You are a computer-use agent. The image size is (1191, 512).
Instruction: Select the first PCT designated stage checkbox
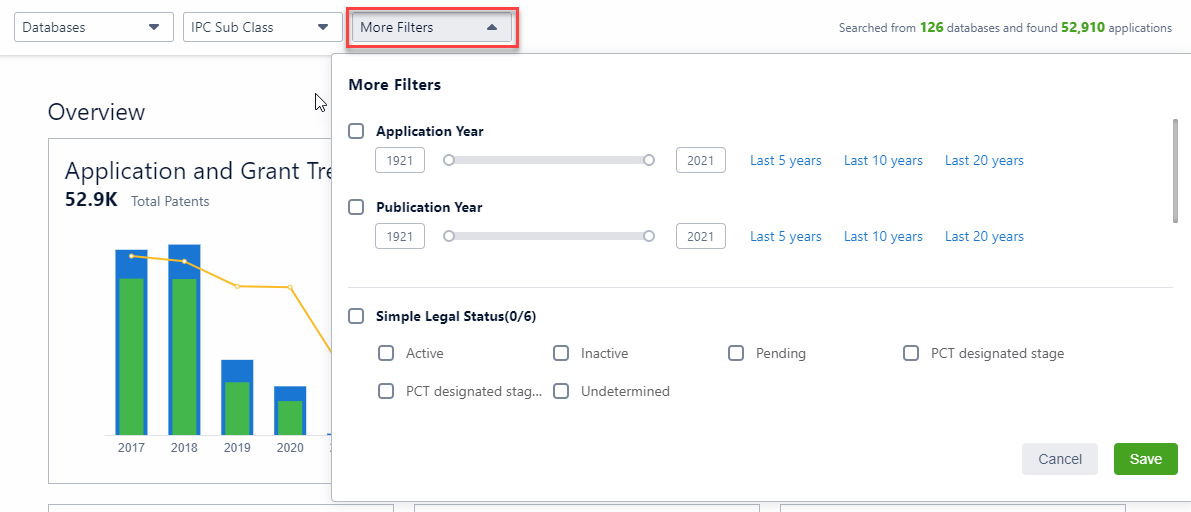point(911,353)
